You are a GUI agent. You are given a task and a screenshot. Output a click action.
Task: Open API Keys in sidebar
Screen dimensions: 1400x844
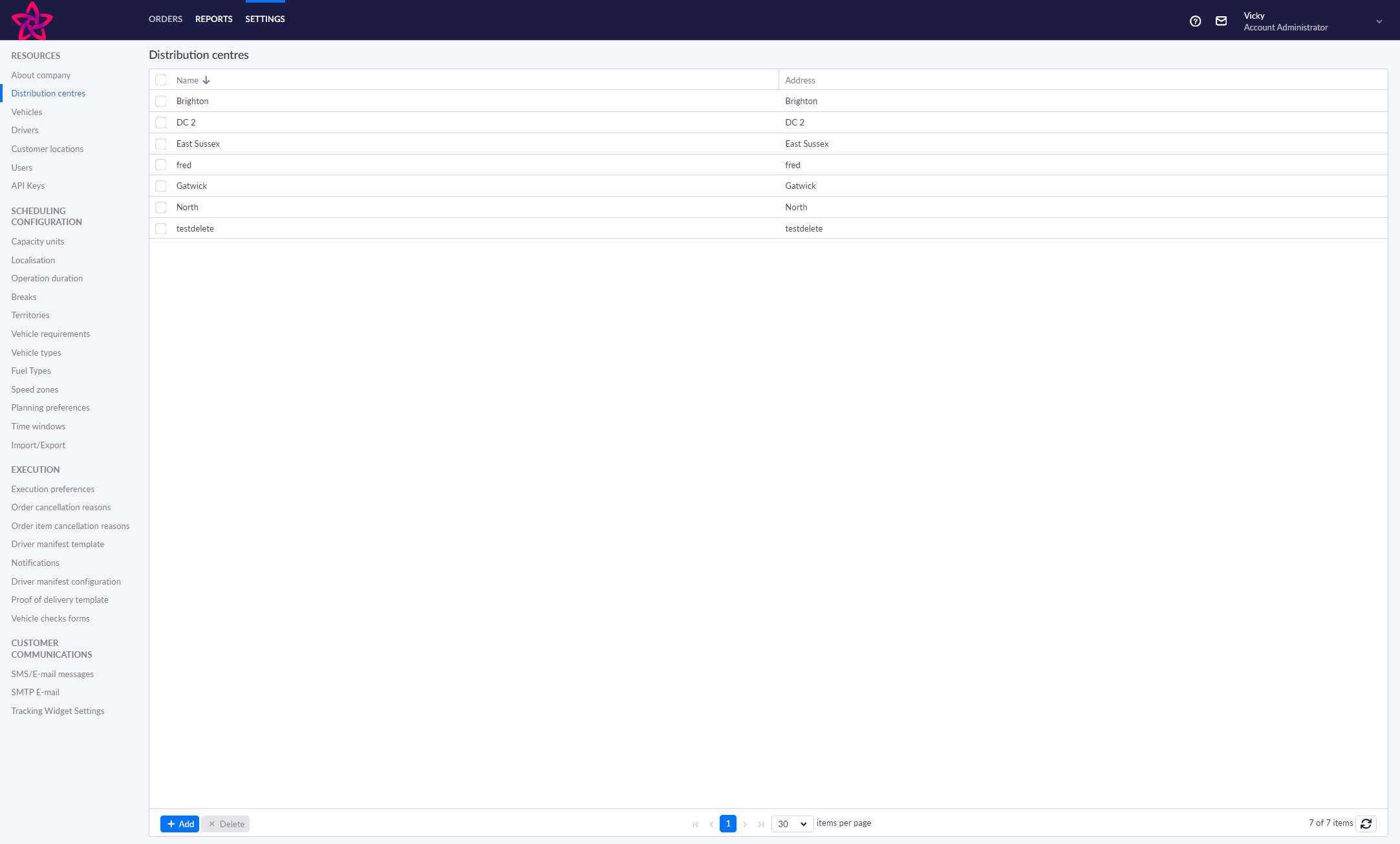(x=28, y=186)
